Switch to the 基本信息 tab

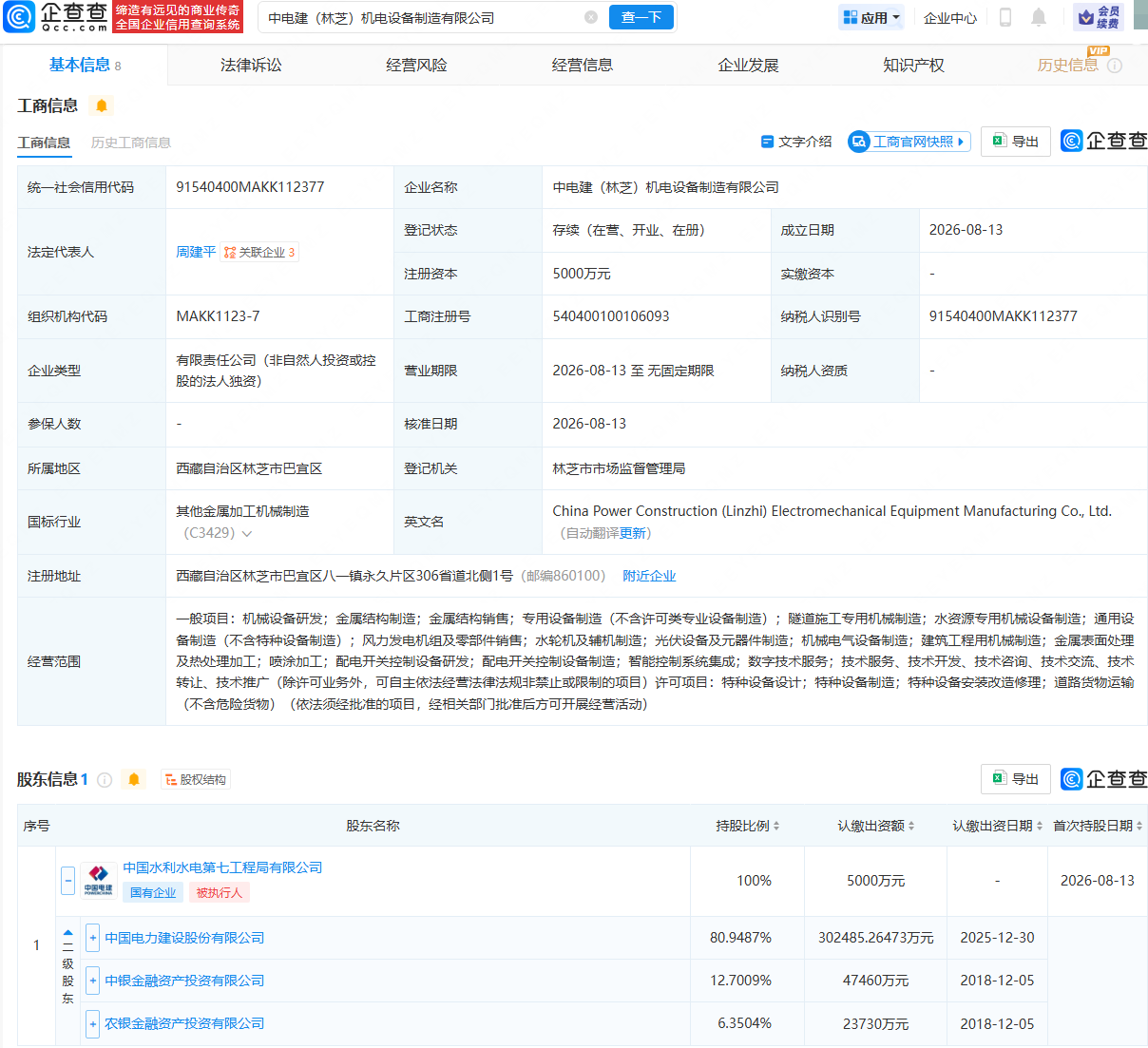click(86, 65)
